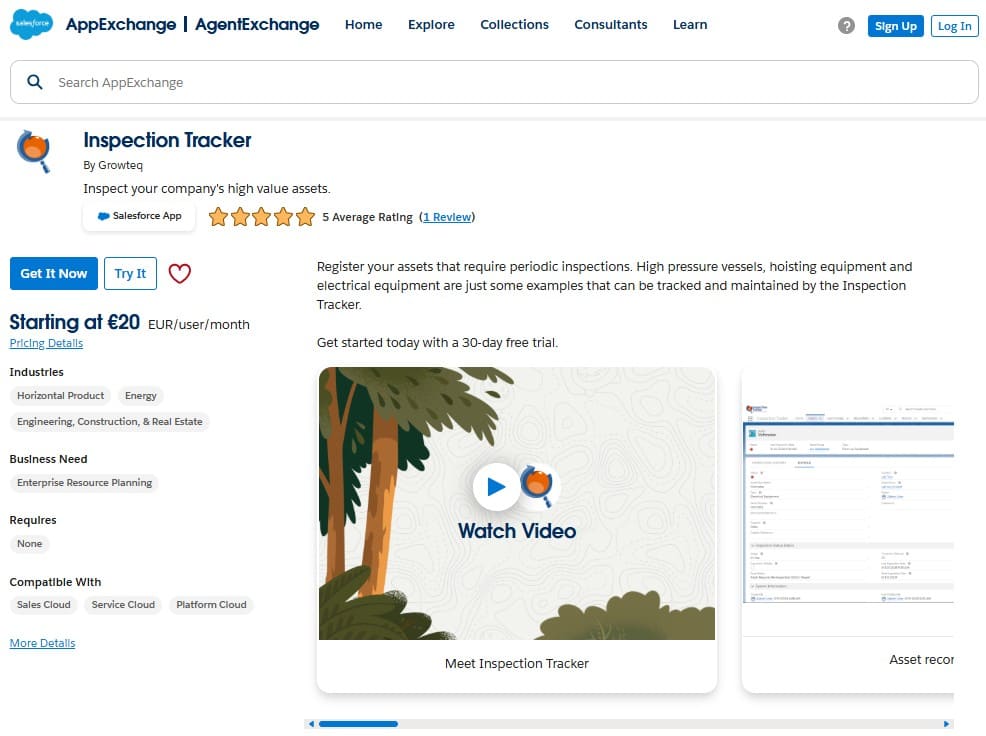The height and width of the screenshot is (736, 986).
Task: Select the Energy industry tag
Action: point(141,396)
